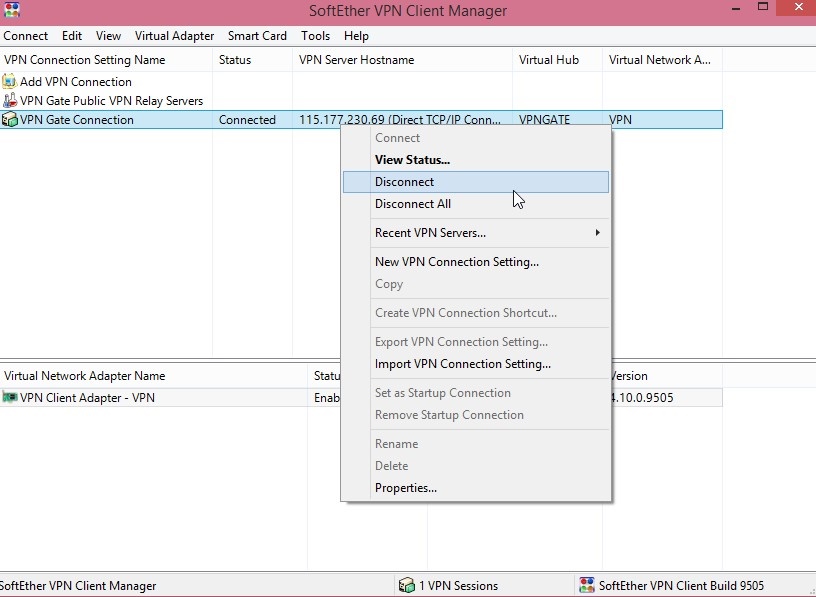Click SoftEther VPN Client Manager status text
This screenshot has height=597, width=816.
[78, 586]
